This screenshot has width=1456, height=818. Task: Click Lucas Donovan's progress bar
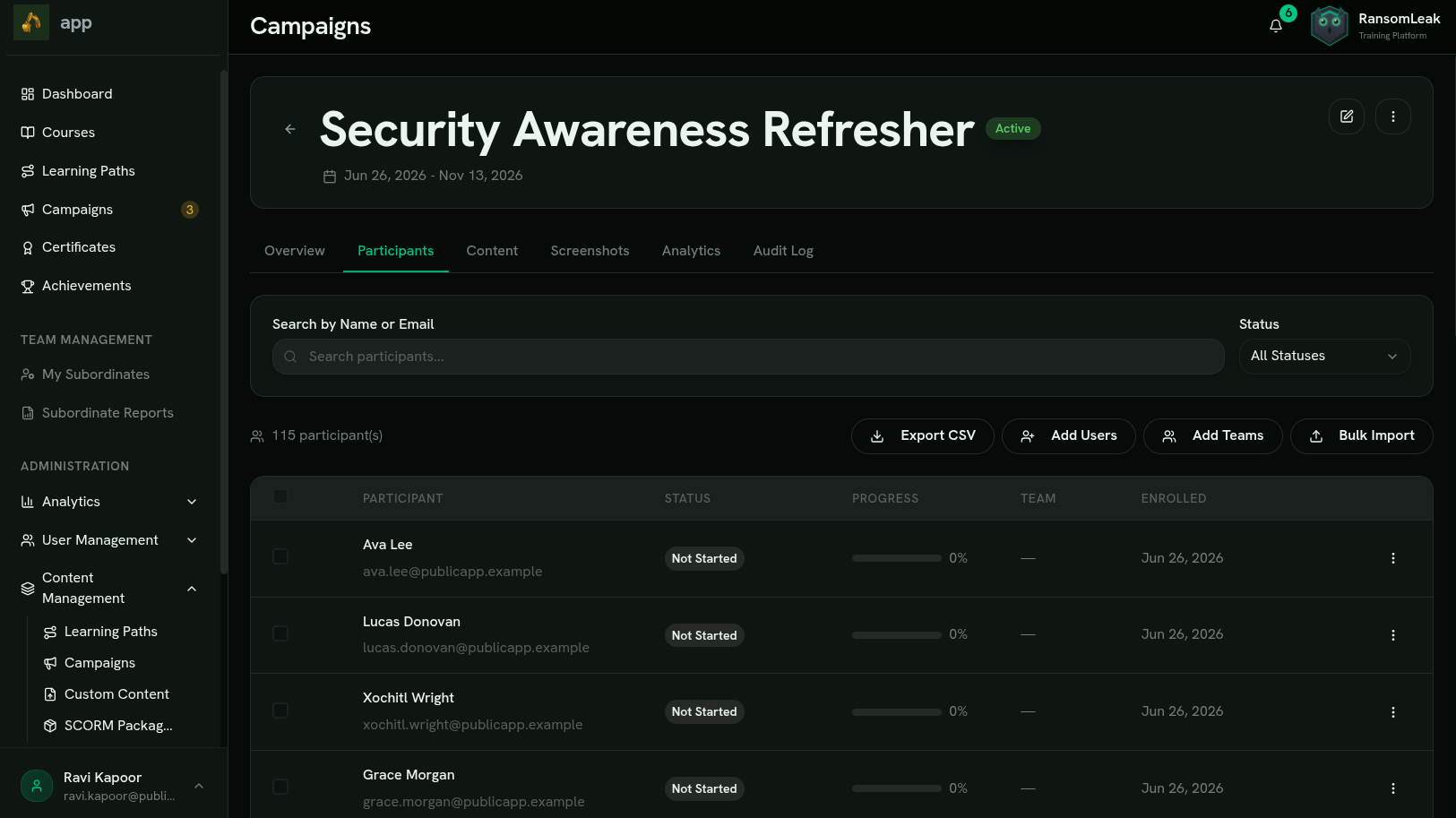point(896,635)
